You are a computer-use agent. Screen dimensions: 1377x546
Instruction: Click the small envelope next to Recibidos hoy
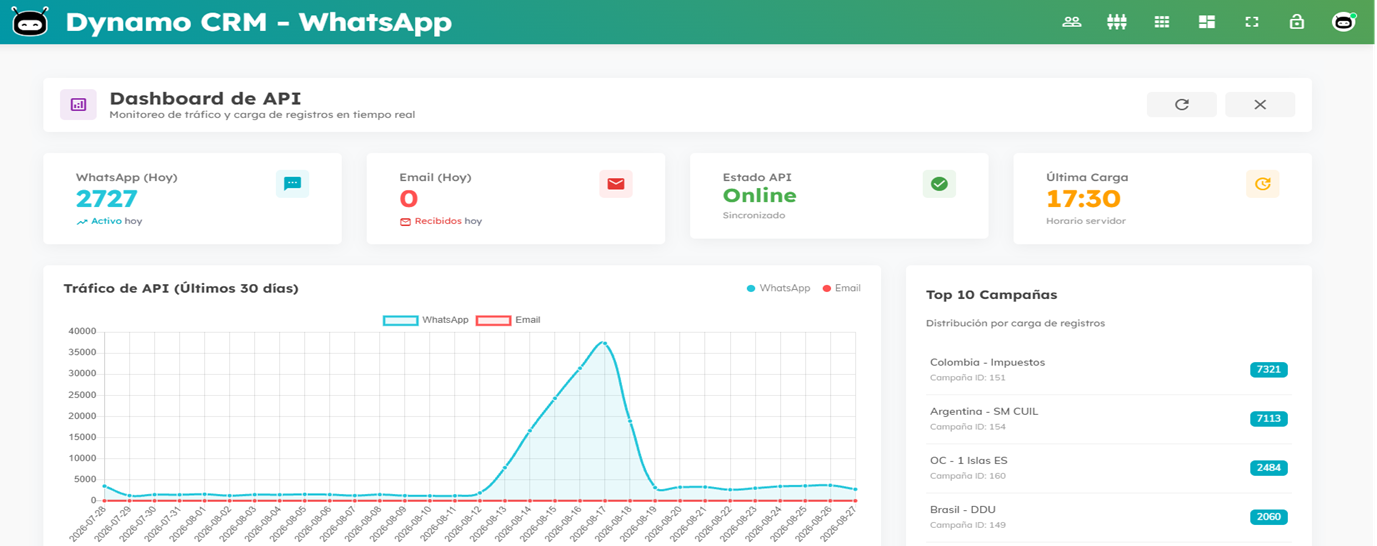[405, 221]
